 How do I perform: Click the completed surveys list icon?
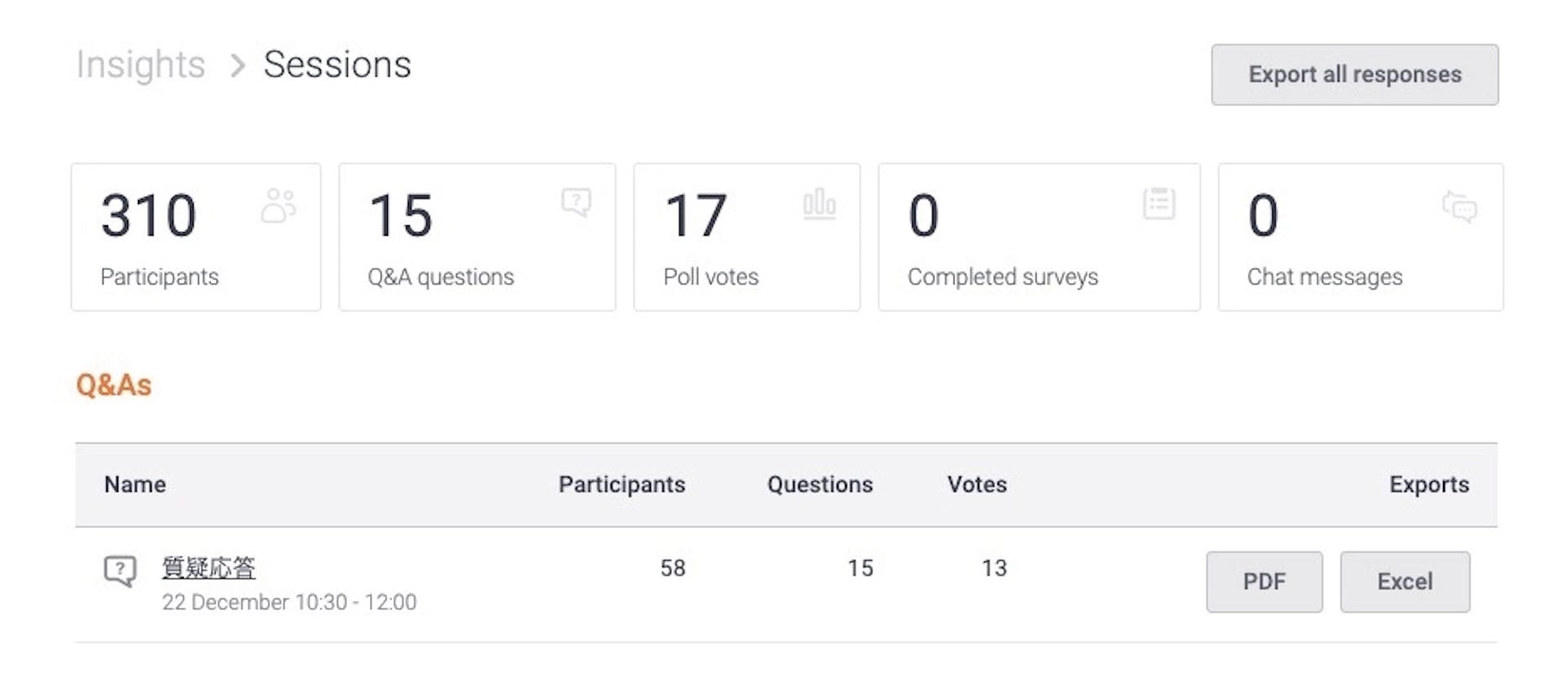pos(1159,203)
